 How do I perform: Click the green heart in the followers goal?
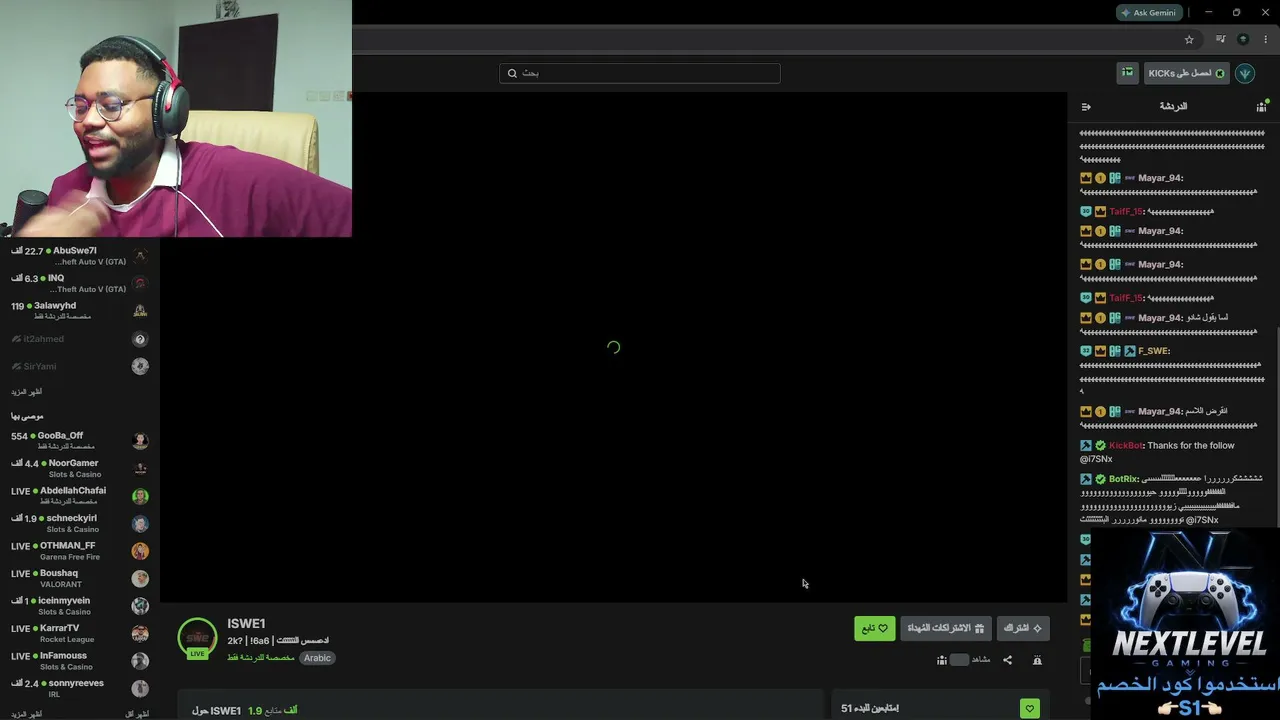tap(1029, 709)
